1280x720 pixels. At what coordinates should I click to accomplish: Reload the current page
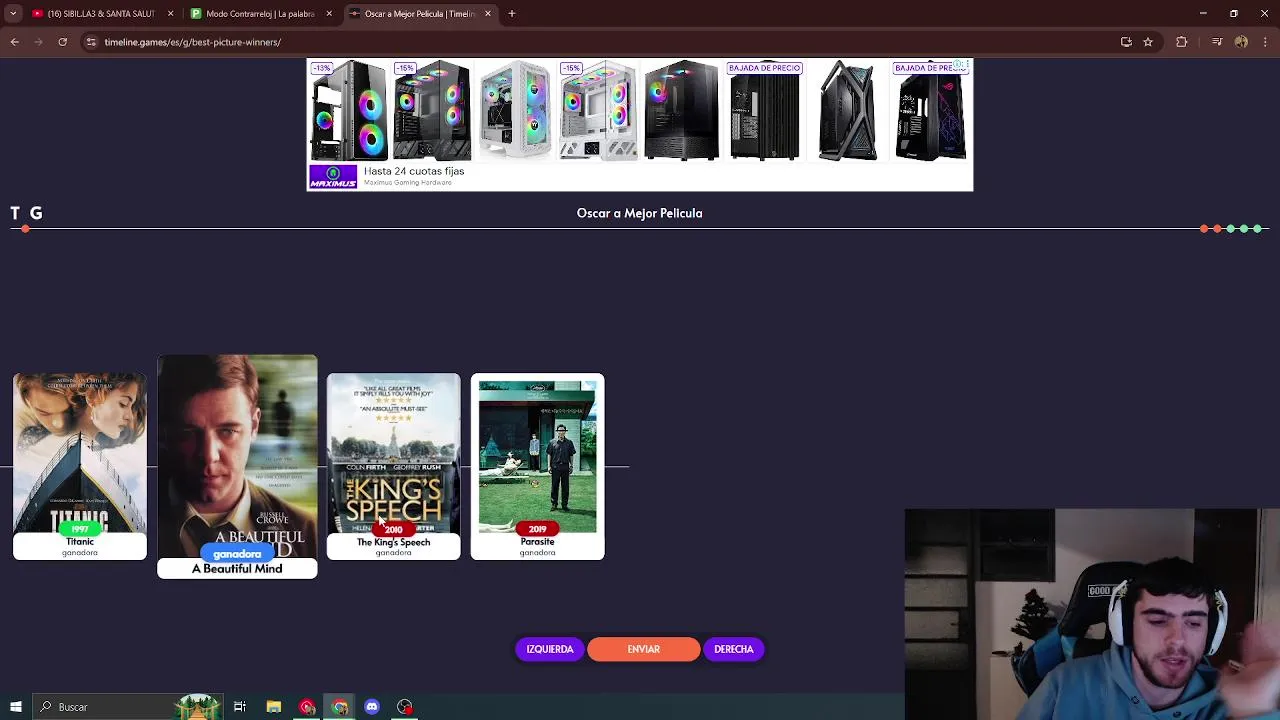pyautogui.click(x=63, y=42)
